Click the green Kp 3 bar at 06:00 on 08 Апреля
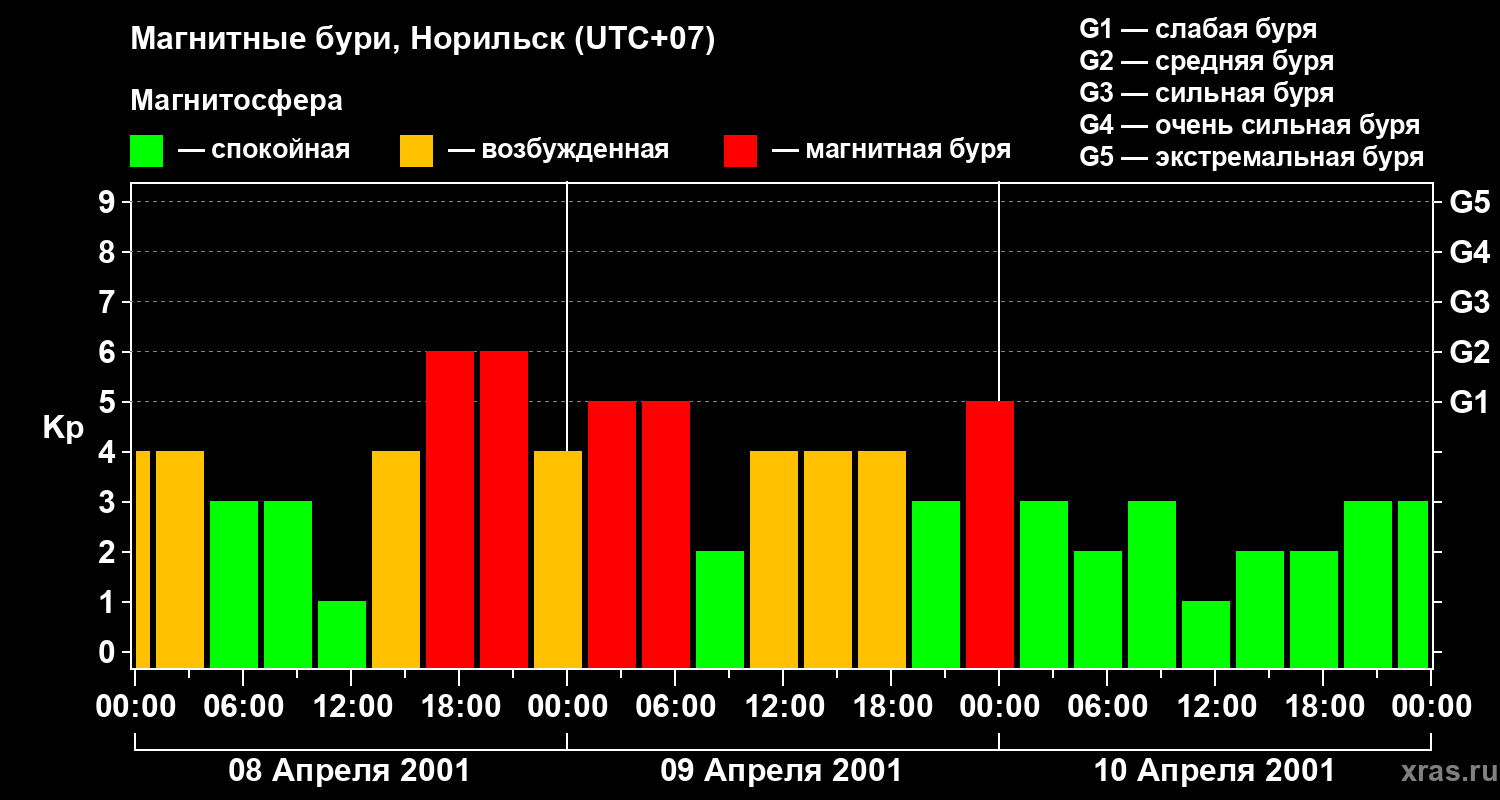1500x800 pixels. click(x=234, y=584)
